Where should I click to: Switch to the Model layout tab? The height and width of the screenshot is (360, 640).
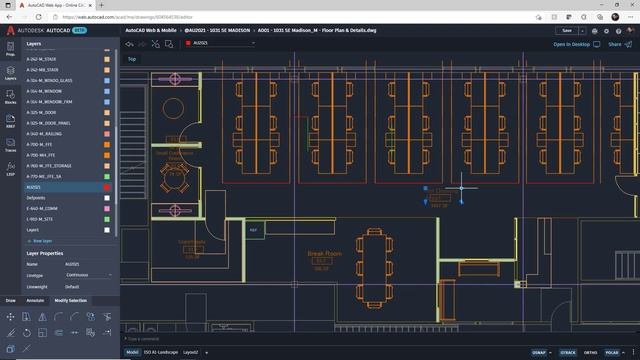point(132,352)
